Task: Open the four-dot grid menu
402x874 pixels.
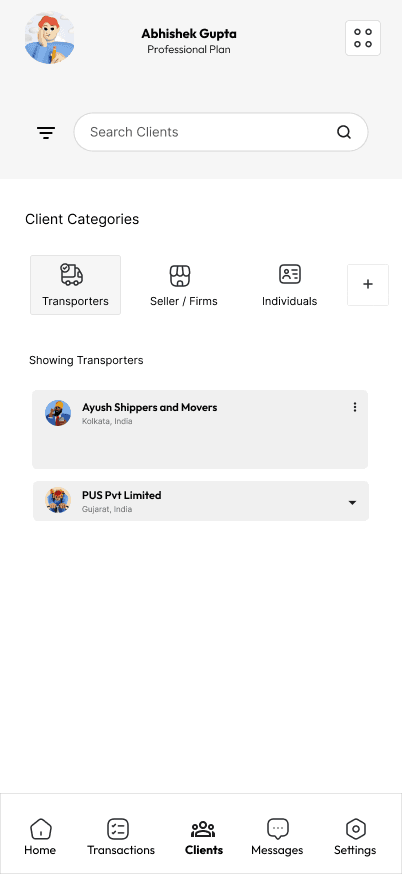Action: click(363, 38)
